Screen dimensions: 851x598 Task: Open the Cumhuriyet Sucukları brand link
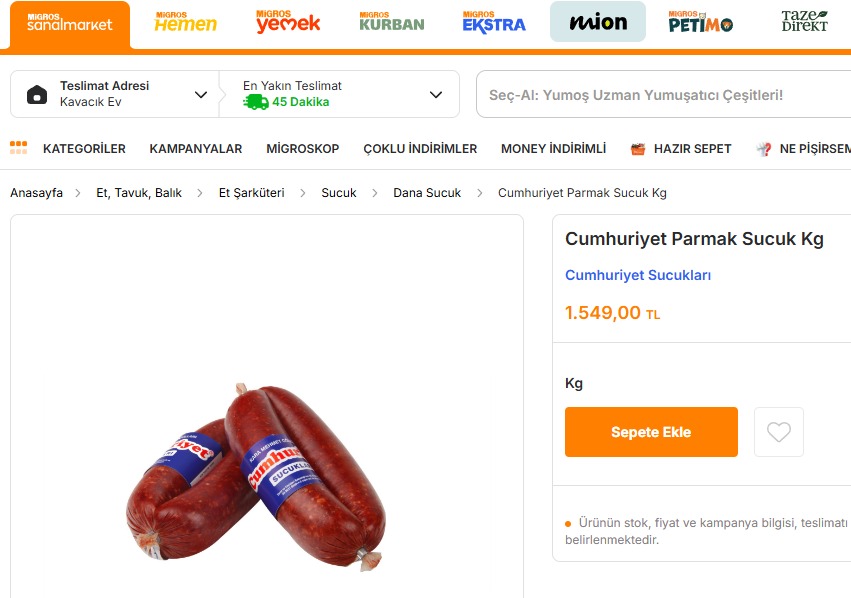[x=638, y=275]
